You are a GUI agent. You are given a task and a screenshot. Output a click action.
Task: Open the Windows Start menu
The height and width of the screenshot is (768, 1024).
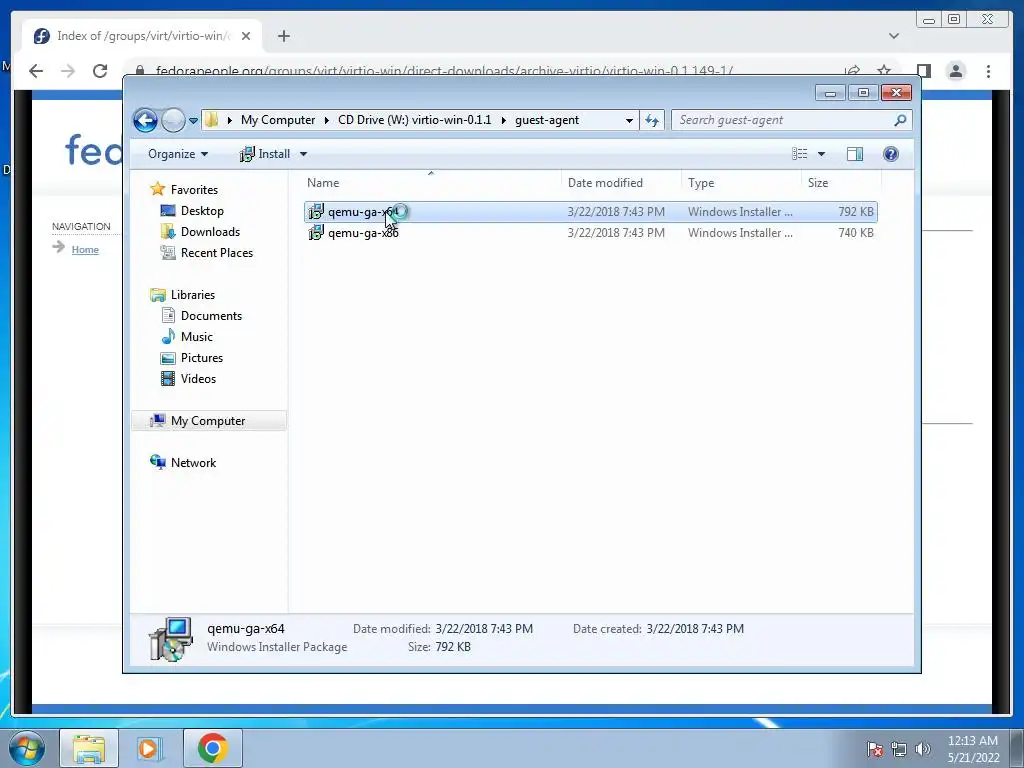27,748
